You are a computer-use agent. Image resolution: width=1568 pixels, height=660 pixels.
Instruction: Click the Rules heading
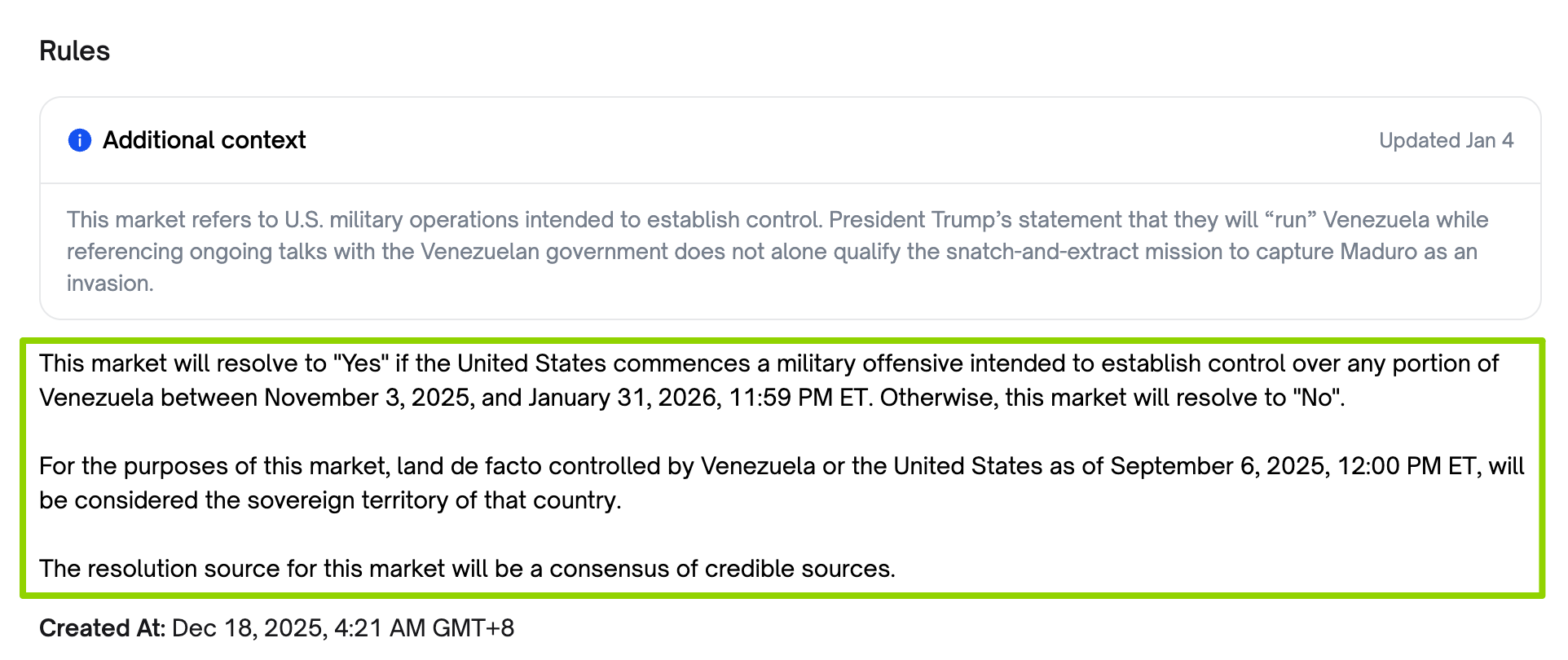coord(74,51)
